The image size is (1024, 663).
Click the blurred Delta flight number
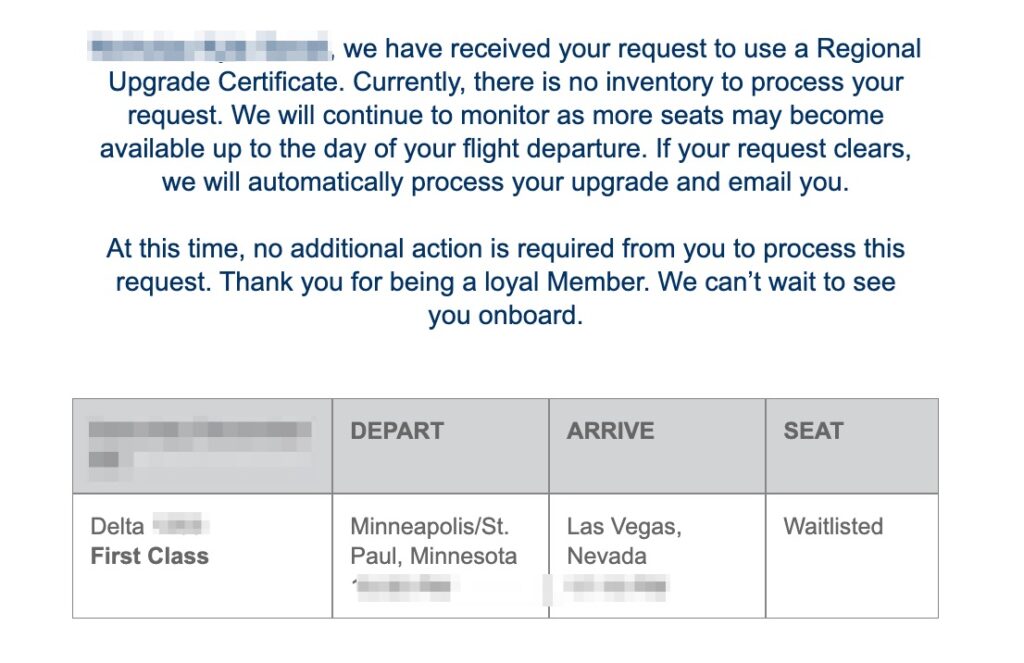pyautogui.click(x=181, y=525)
